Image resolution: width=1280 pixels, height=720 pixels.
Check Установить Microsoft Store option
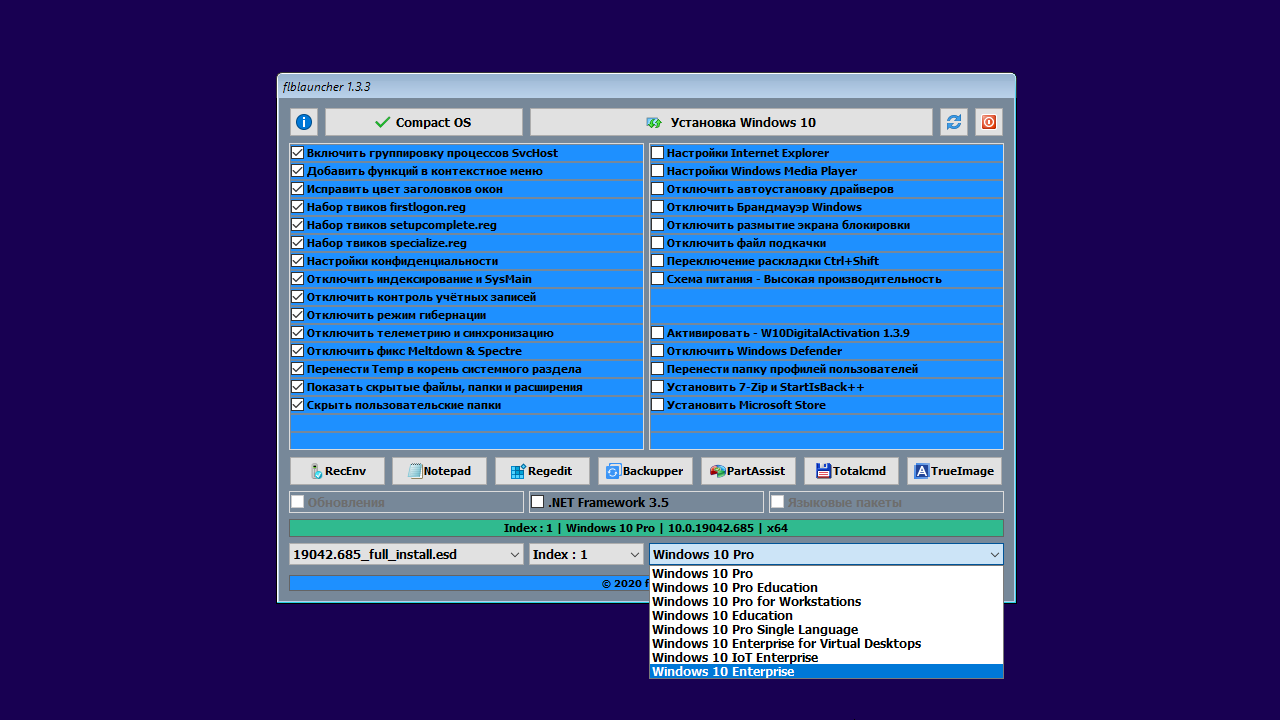(x=658, y=405)
